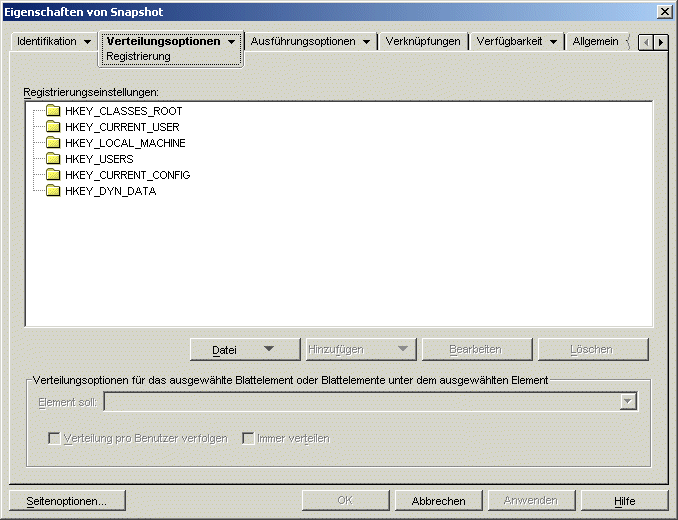Click the HKEY_CLASSES_ROOT folder icon
678x520 pixels.
(53, 111)
